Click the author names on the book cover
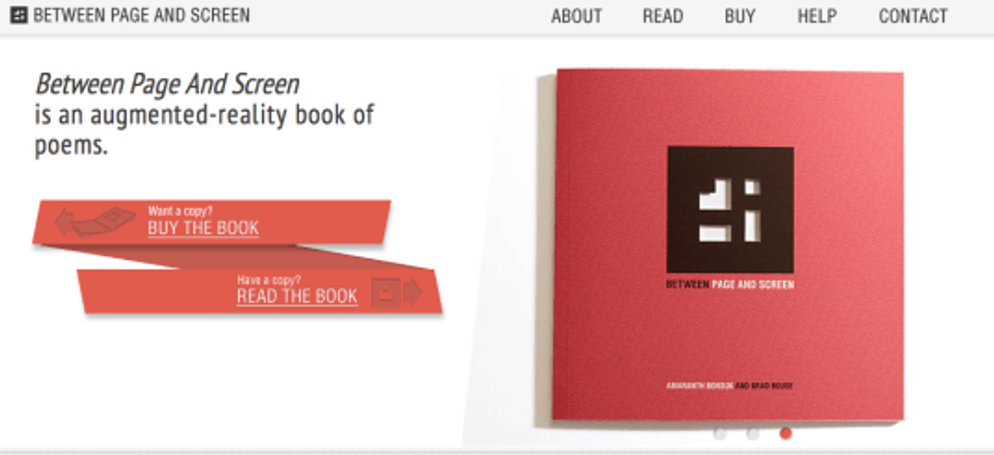Screen dimensions: 994x455 [730, 385]
